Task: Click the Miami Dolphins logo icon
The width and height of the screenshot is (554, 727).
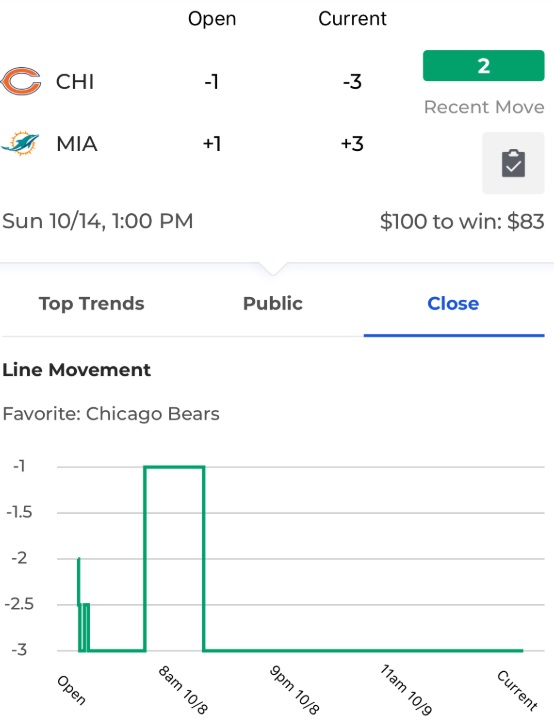Action: [x=20, y=143]
